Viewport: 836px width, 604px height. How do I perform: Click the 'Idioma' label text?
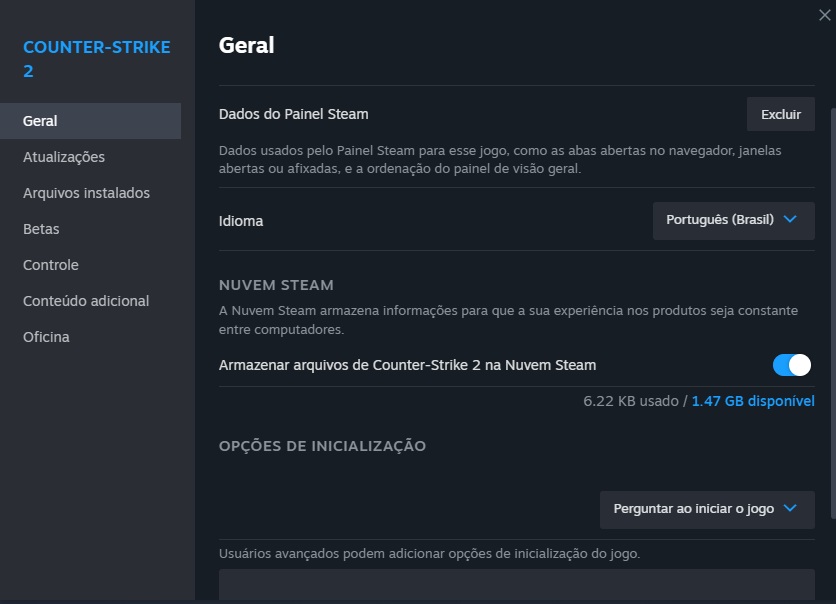(240, 221)
